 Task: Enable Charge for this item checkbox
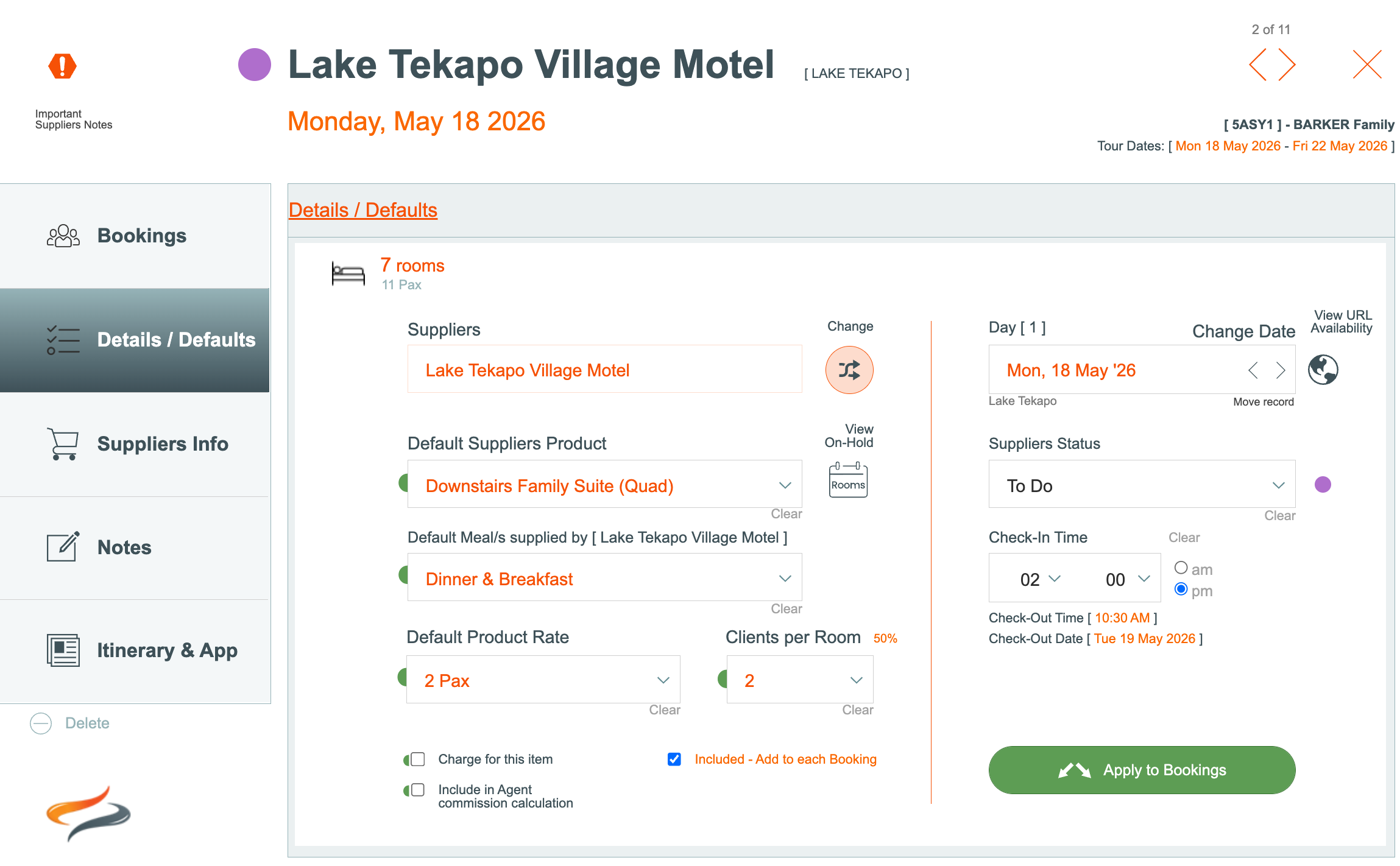coord(418,759)
